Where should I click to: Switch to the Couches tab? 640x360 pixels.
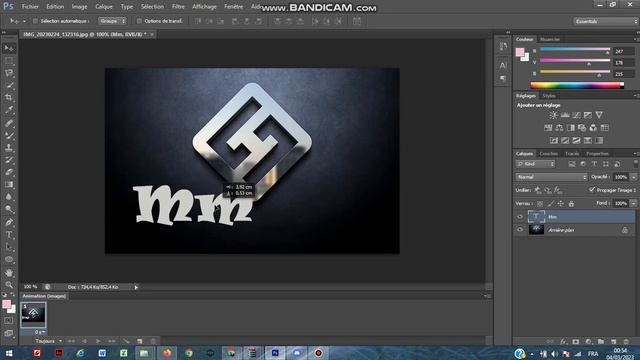point(548,153)
